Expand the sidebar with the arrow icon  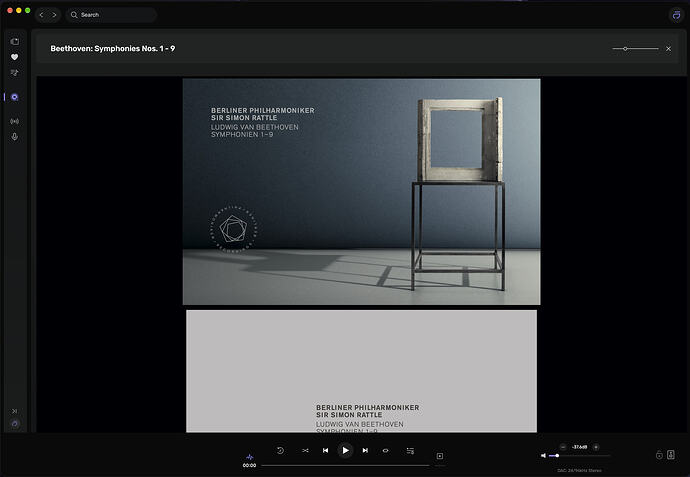[15, 411]
